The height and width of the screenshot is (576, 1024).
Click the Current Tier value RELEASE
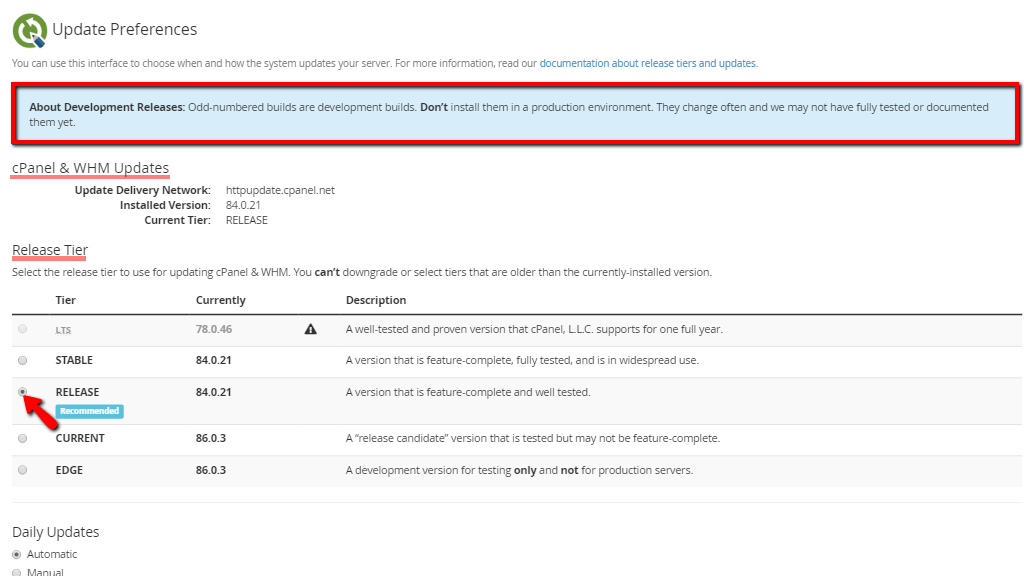point(247,220)
